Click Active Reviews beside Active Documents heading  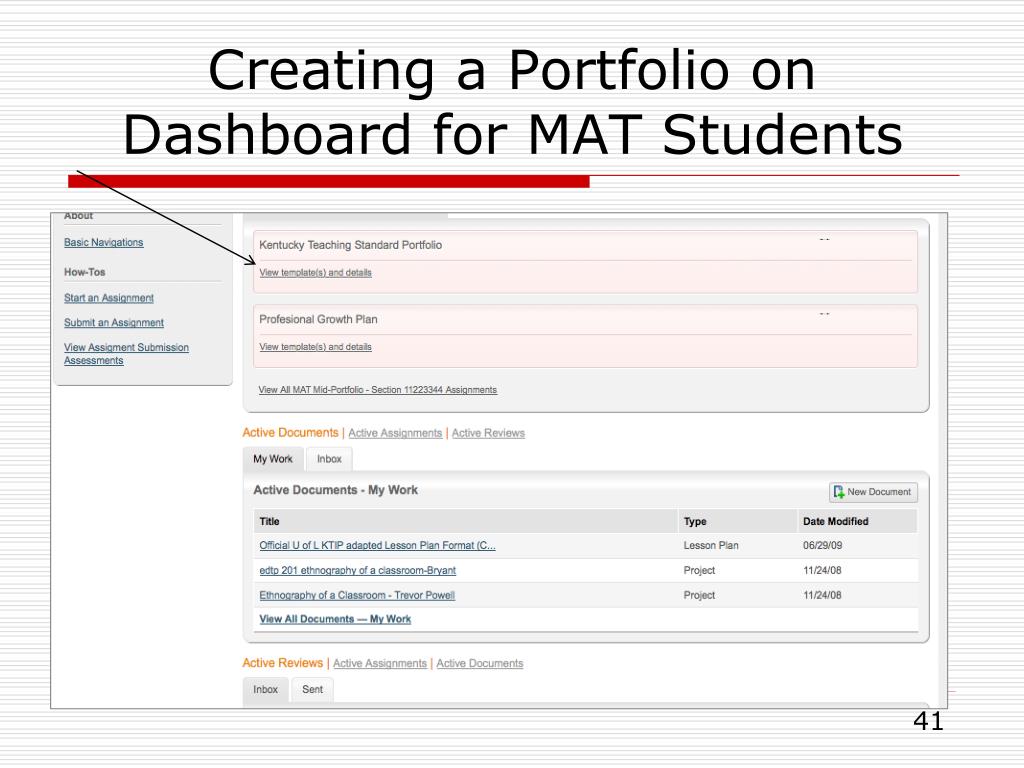488,433
